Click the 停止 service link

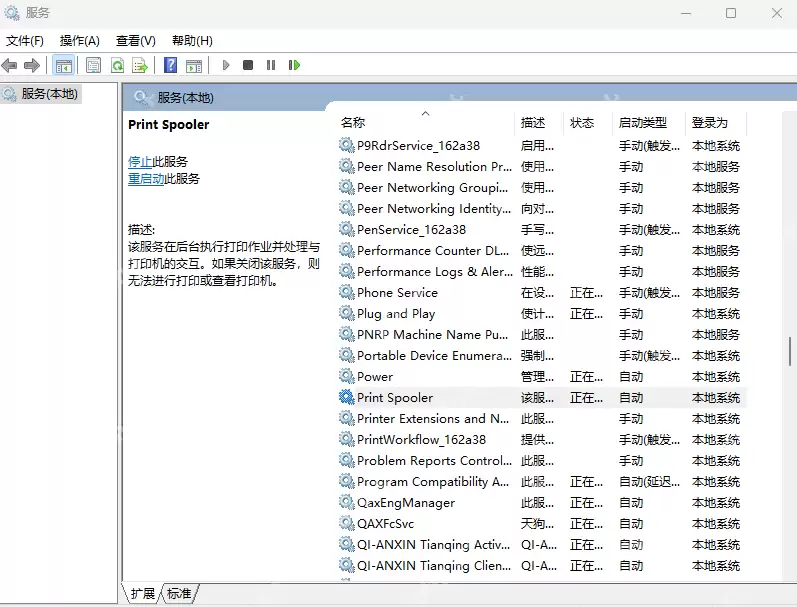point(140,162)
